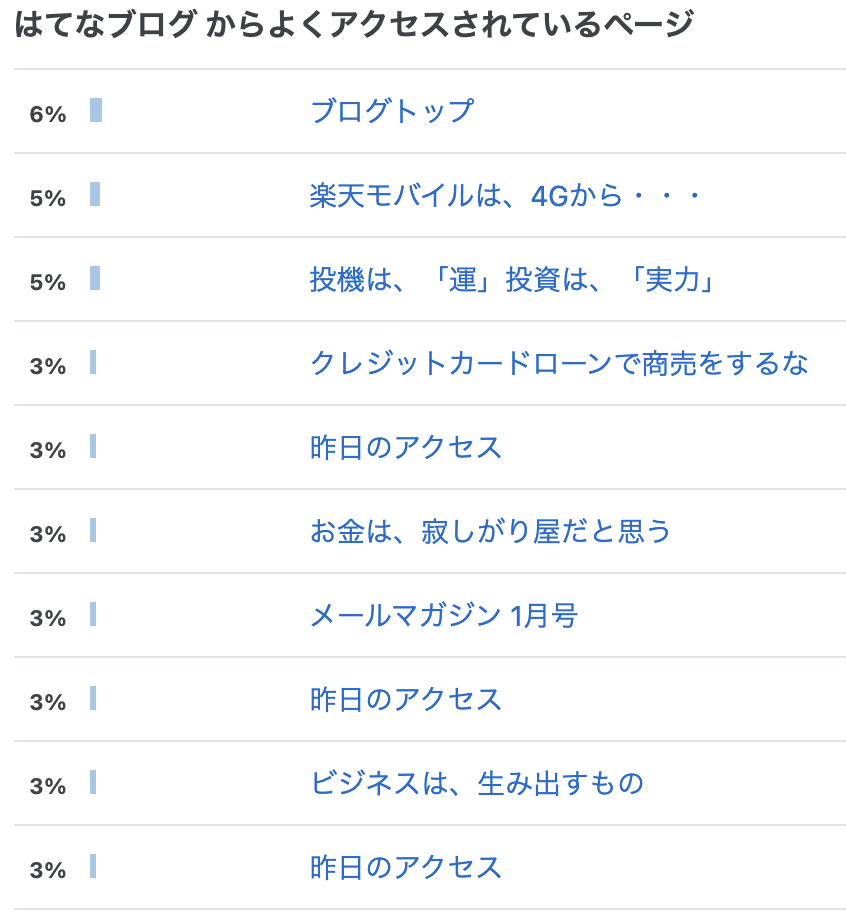
Task: Click the access bar in メールマガジン row
Action: click(93, 614)
